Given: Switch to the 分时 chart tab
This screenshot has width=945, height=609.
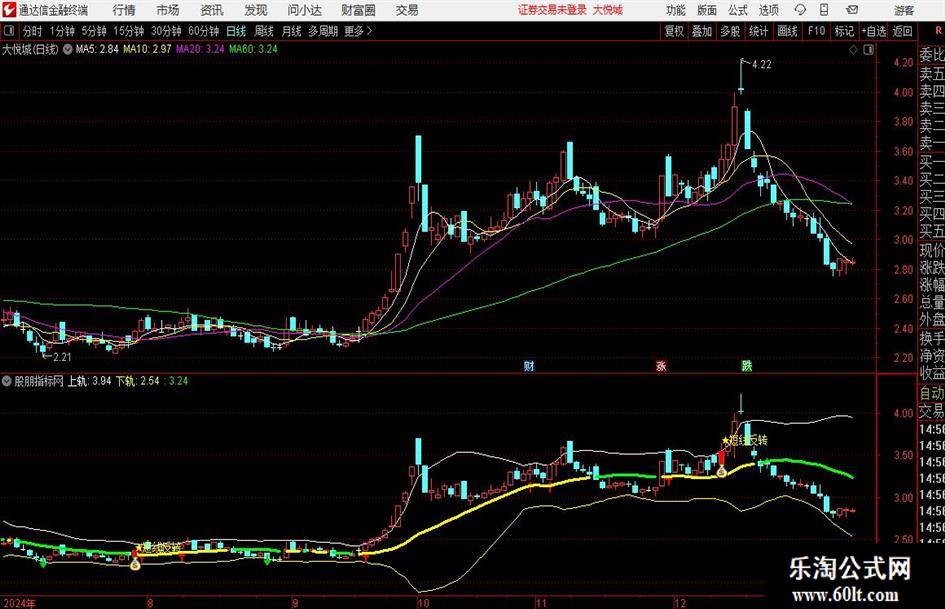Looking at the screenshot, I should pos(32,31).
